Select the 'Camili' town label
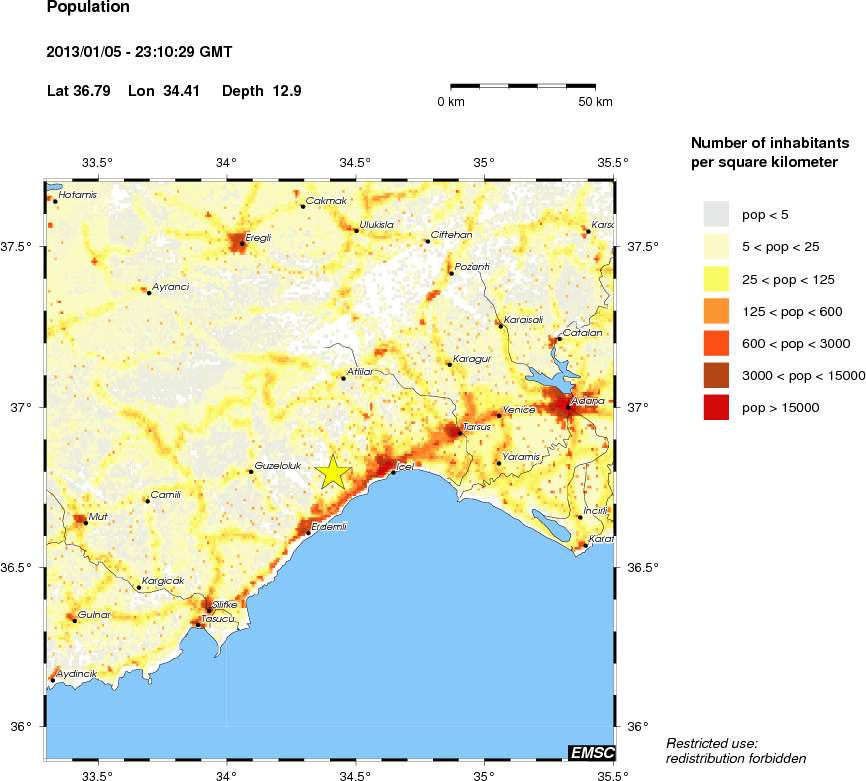Viewport: 866px width, 781px height. 166,495
